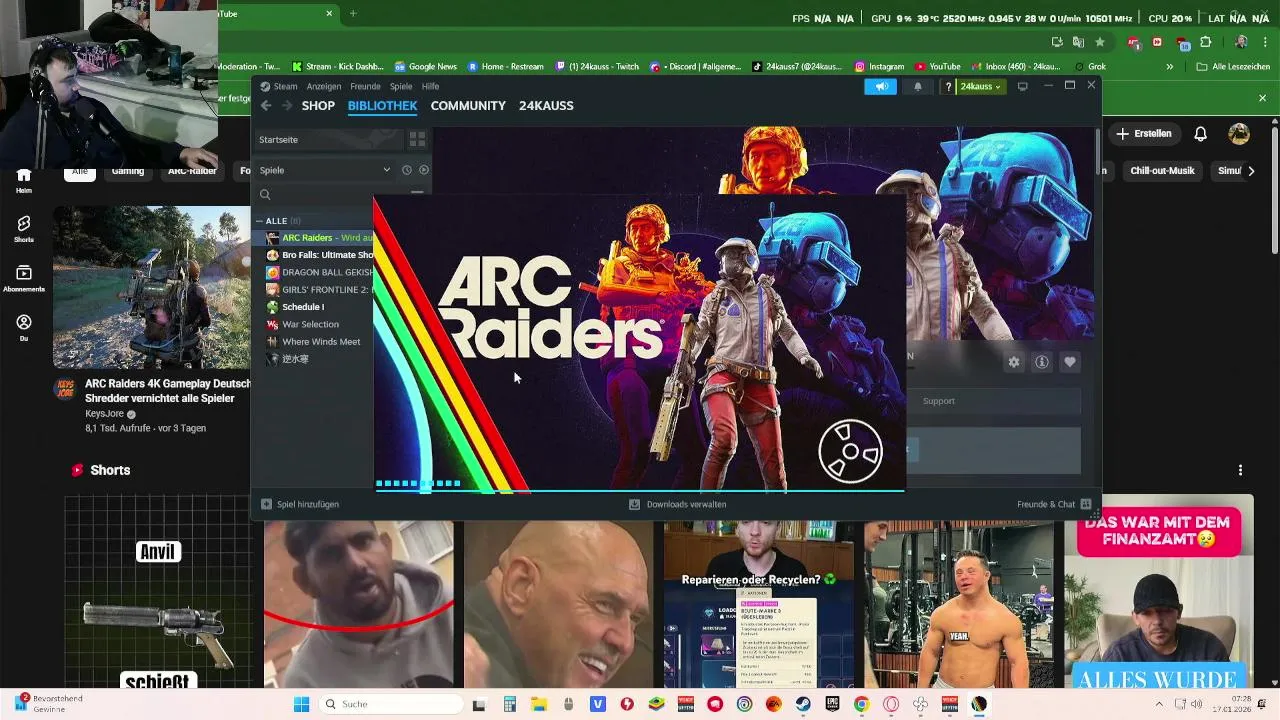Viewport: 1280px width, 720px height.
Task: Open ARC Raiders 4K Gameplay video thumbnail
Action: pyautogui.click(x=151, y=287)
